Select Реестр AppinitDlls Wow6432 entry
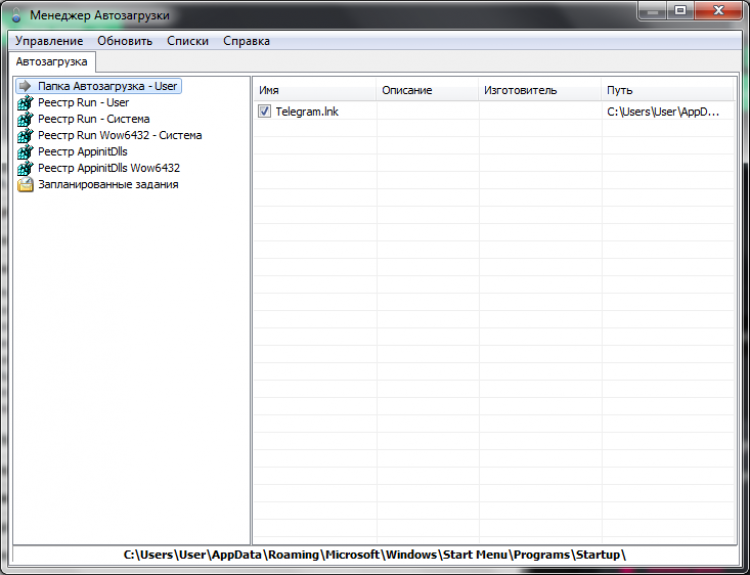 tap(109, 168)
